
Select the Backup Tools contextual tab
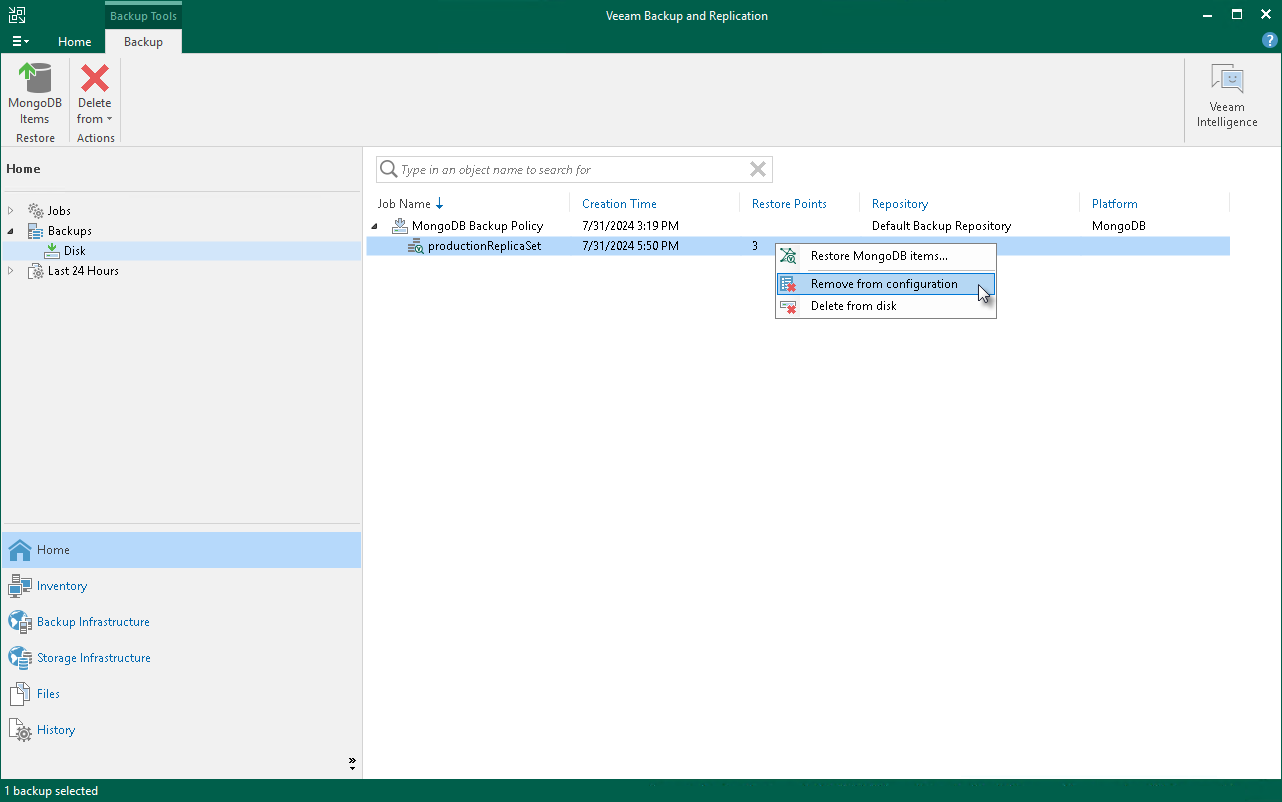(143, 16)
